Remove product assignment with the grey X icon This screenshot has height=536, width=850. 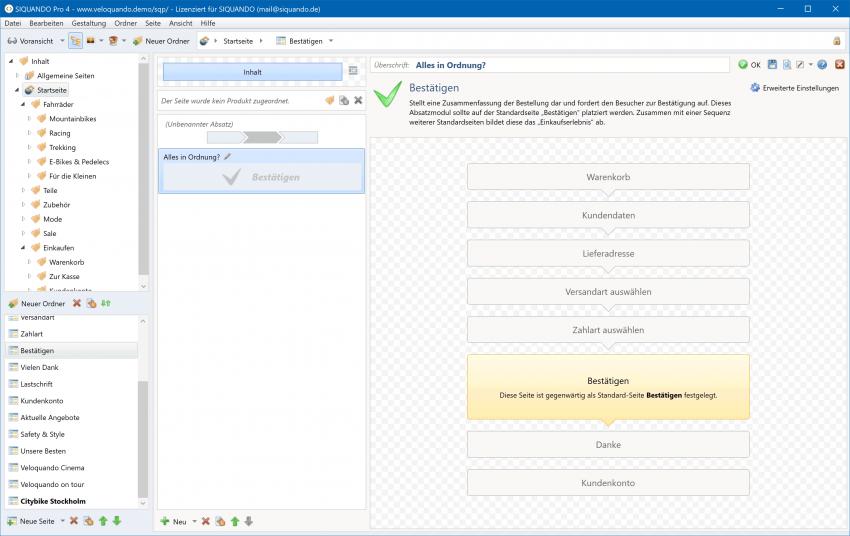[x=358, y=100]
